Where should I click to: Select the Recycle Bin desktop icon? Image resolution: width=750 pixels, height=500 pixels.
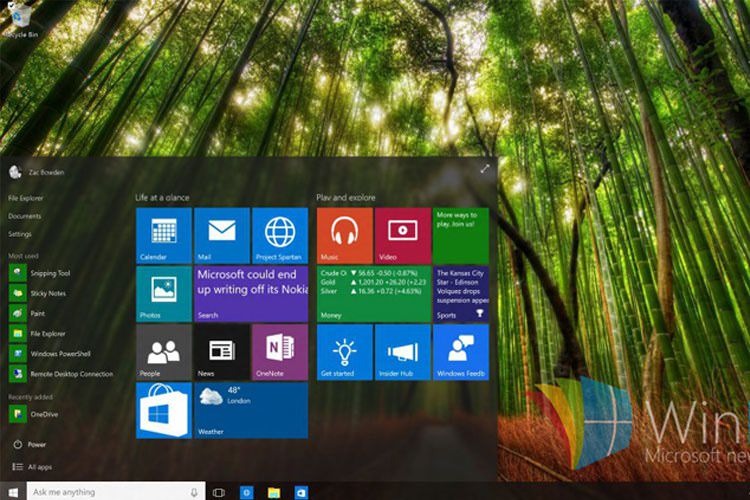21,21
